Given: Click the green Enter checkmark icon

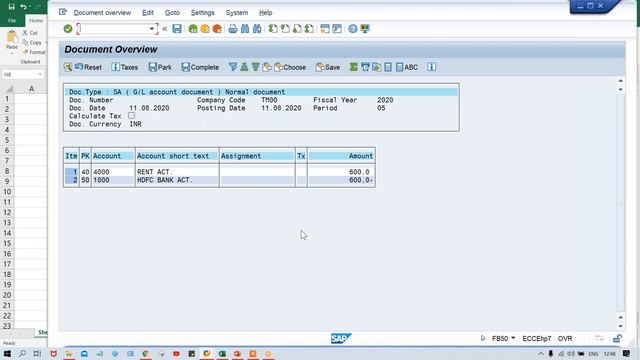Looking at the screenshot, I should click(68, 29).
